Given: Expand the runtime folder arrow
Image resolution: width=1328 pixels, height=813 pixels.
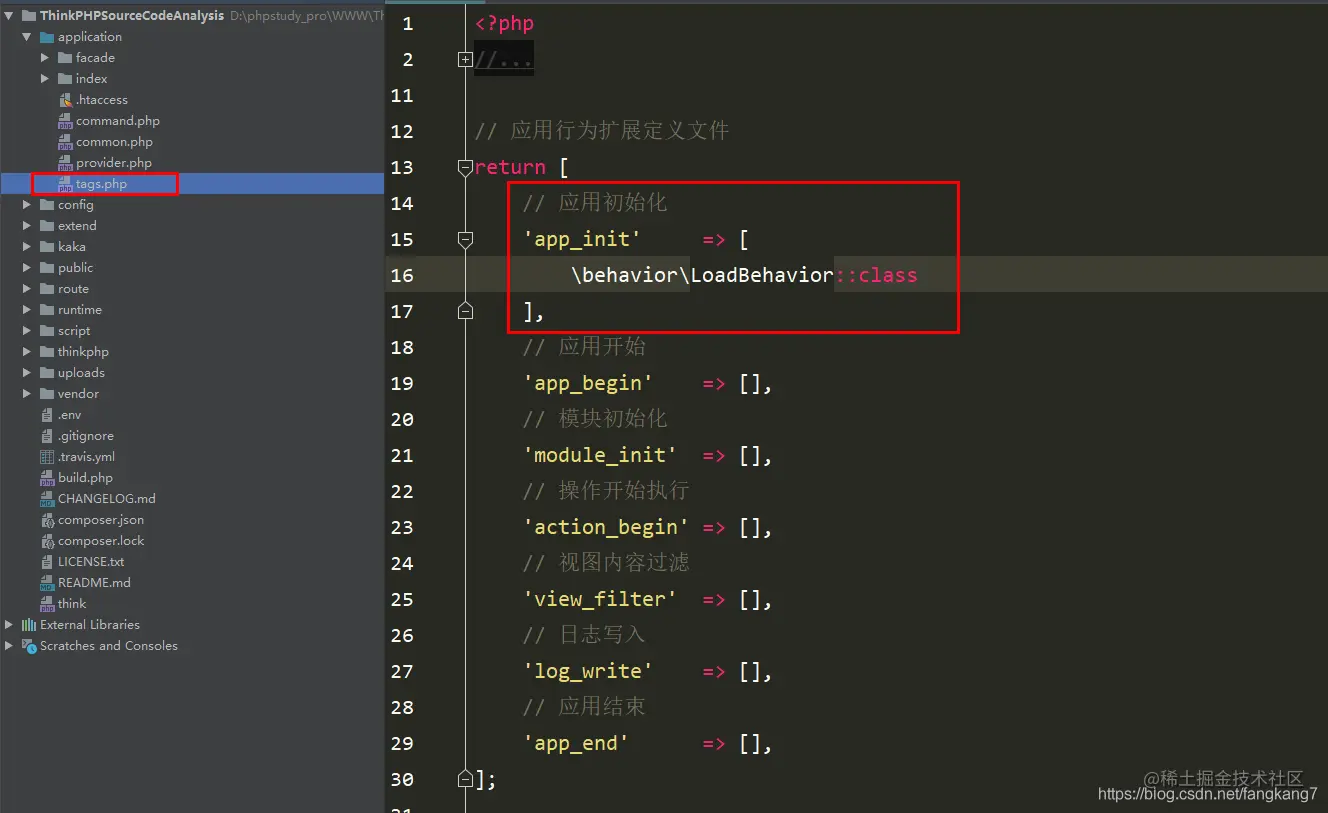Looking at the screenshot, I should pyautogui.click(x=27, y=310).
